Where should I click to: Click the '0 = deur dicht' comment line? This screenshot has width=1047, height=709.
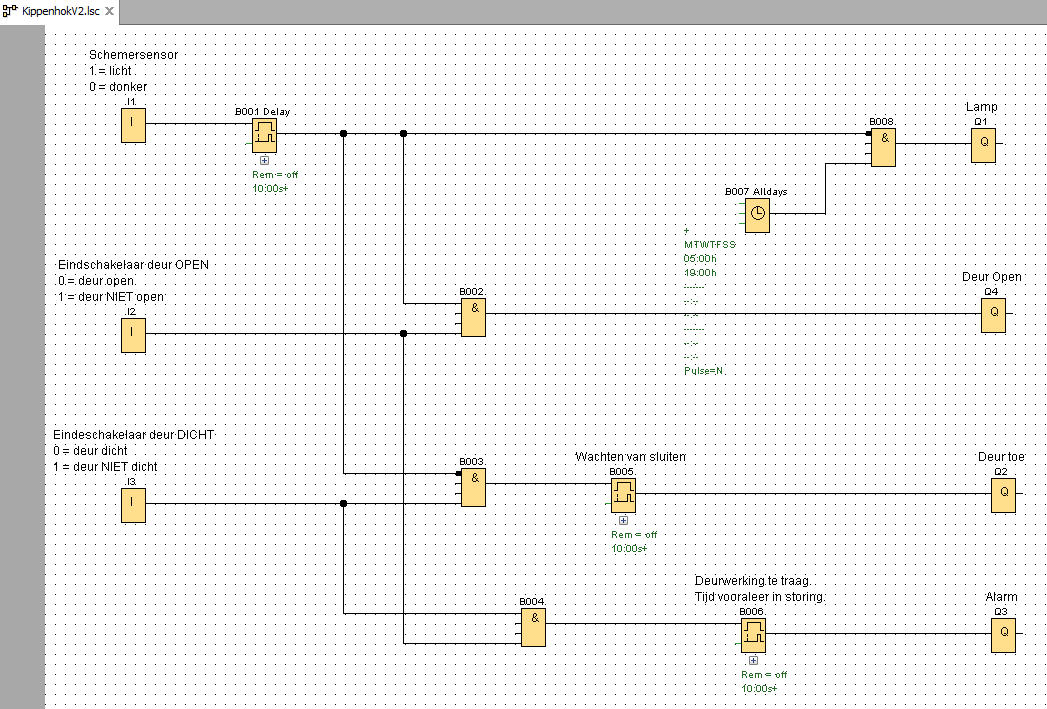pos(90,451)
